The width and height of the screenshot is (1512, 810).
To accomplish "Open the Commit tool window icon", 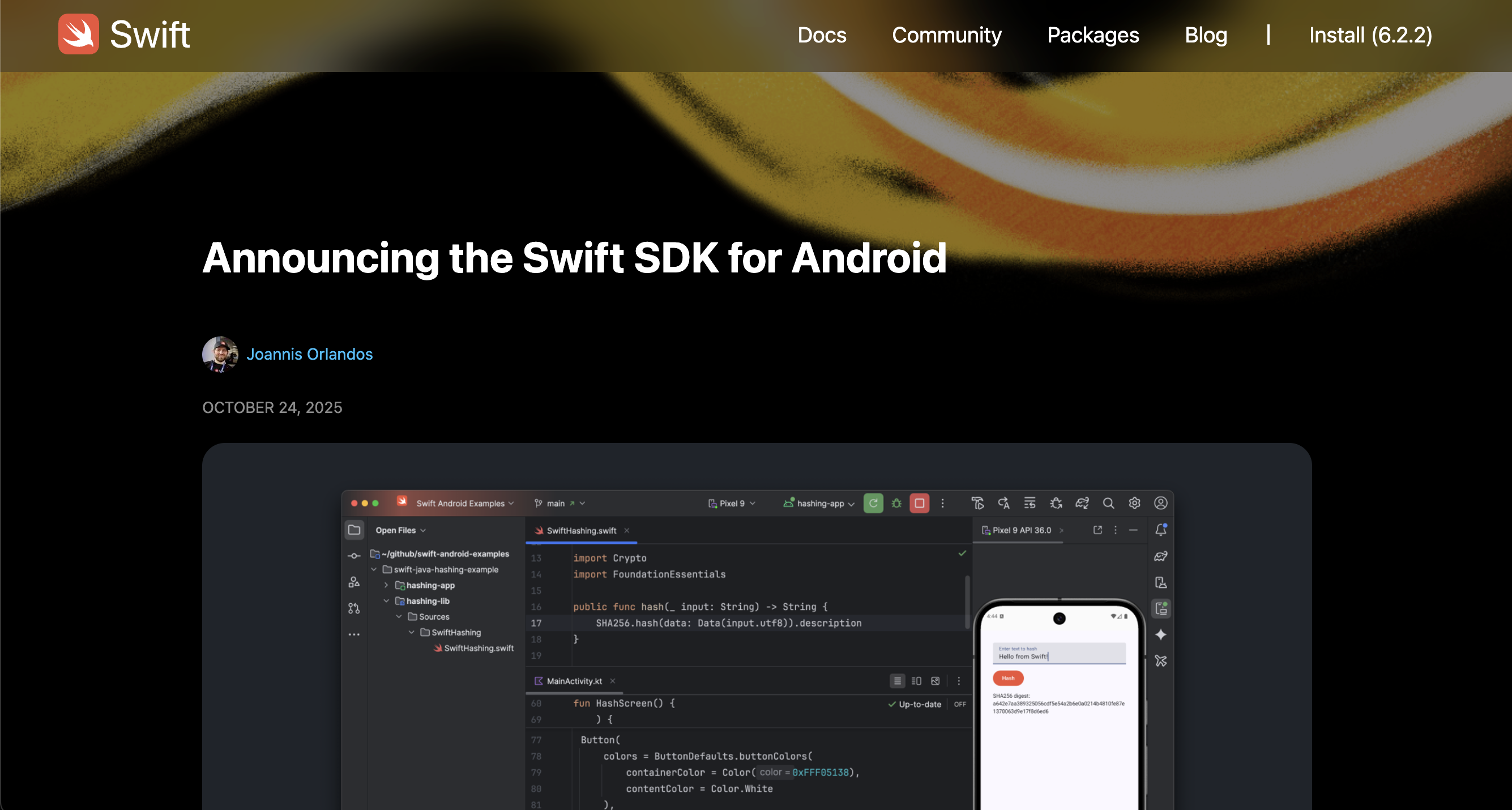I will click(x=354, y=556).
